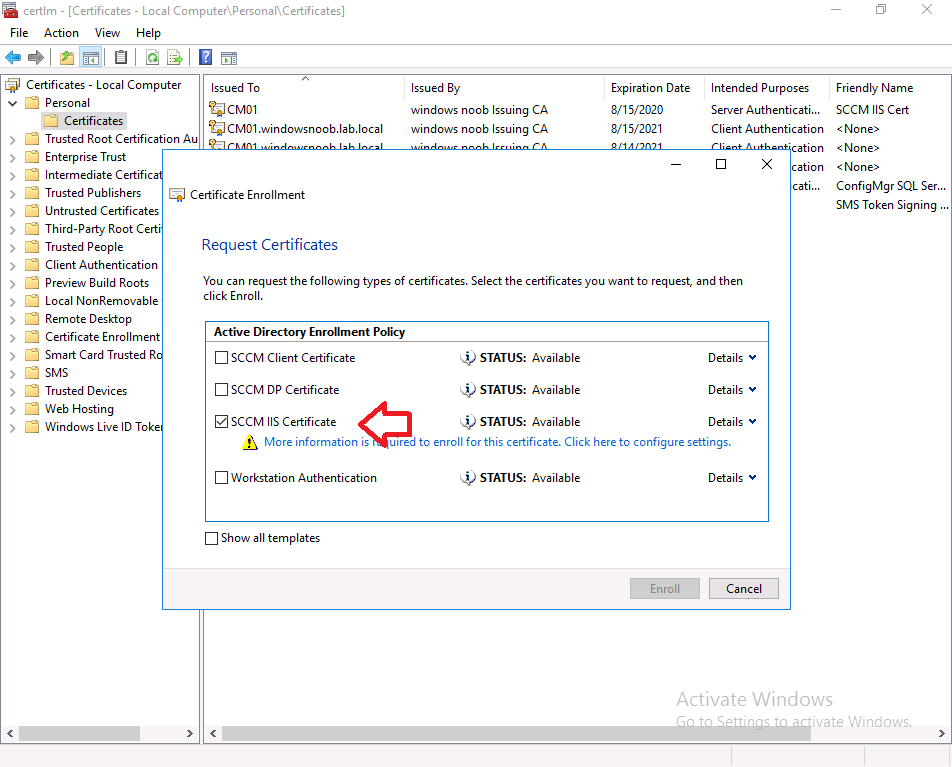
Task: Expand Details for SCCM DP Certificate
Action: [732, 390]
